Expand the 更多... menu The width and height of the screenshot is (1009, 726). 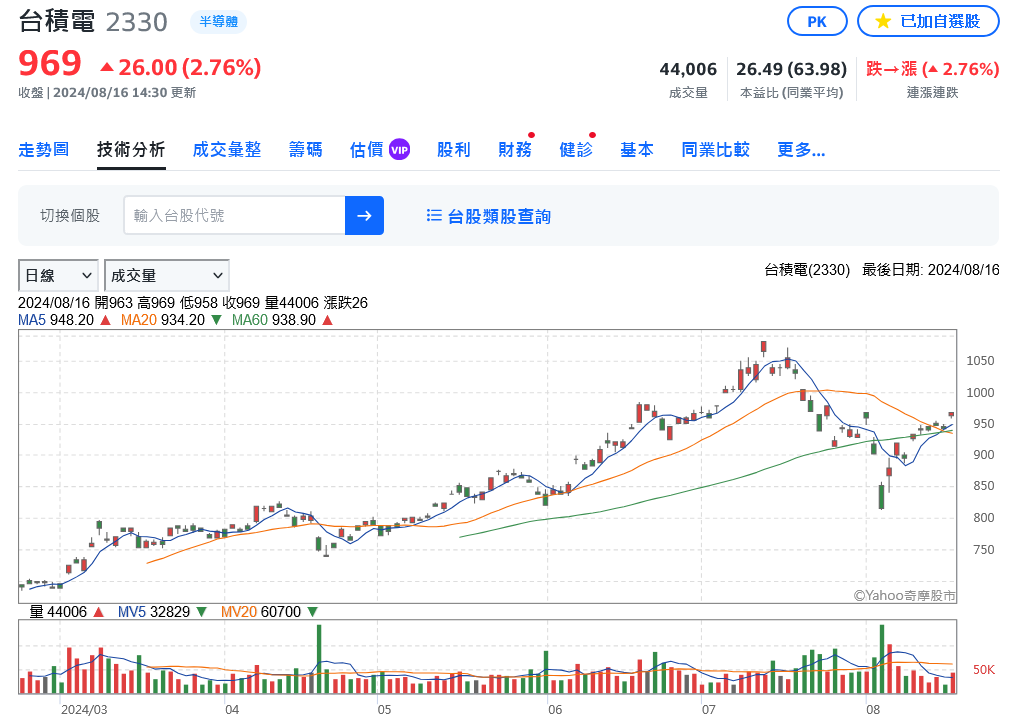(801, 149)
